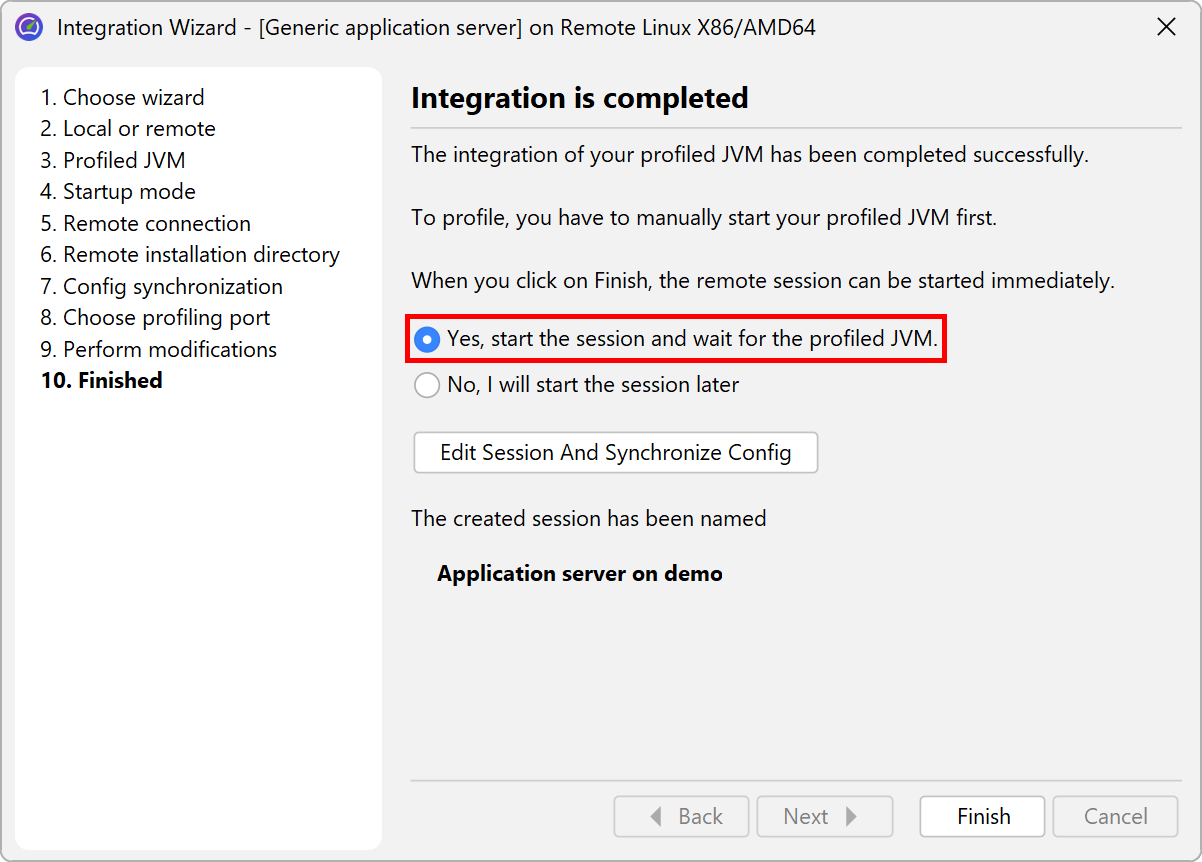Image resolution: width=1202 pixels, height=862 pixels.
Task: Click the Cancel button
Action: (x=1115, y=817)
